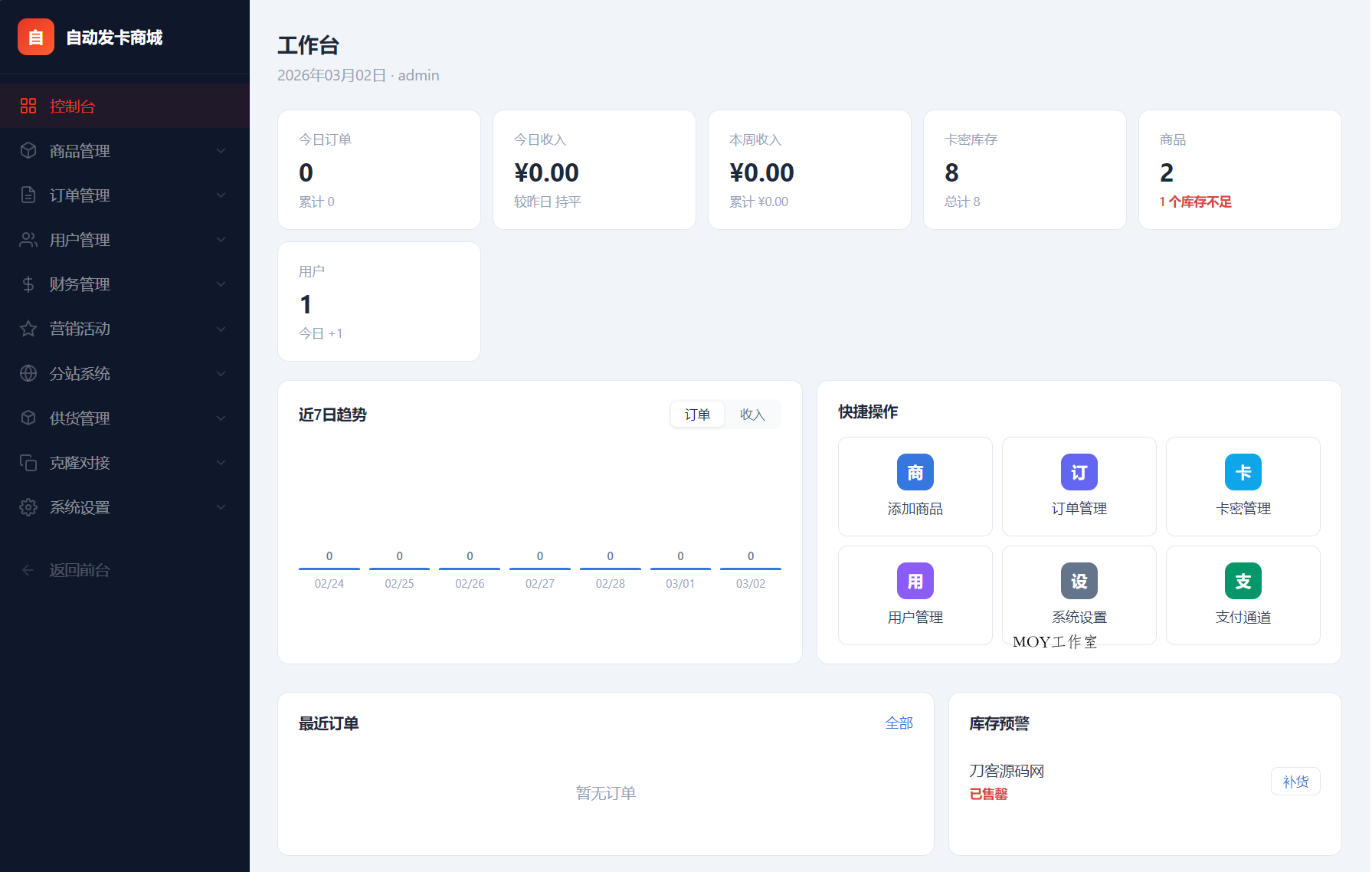
Task: Switch to the 收入 tab in trend chart
Action: (x=753, y=414)
